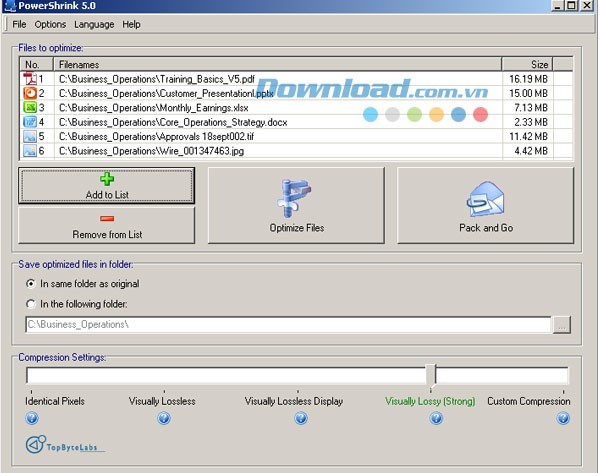
Task: Open the Language menu
Action: tap(94, 24)
